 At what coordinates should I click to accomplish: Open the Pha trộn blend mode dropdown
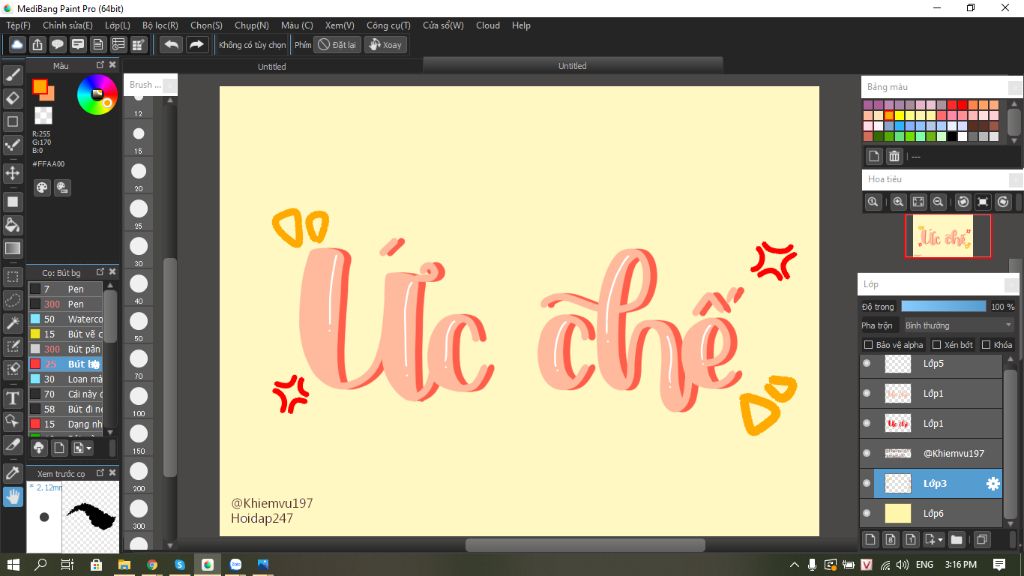point(957,325)
